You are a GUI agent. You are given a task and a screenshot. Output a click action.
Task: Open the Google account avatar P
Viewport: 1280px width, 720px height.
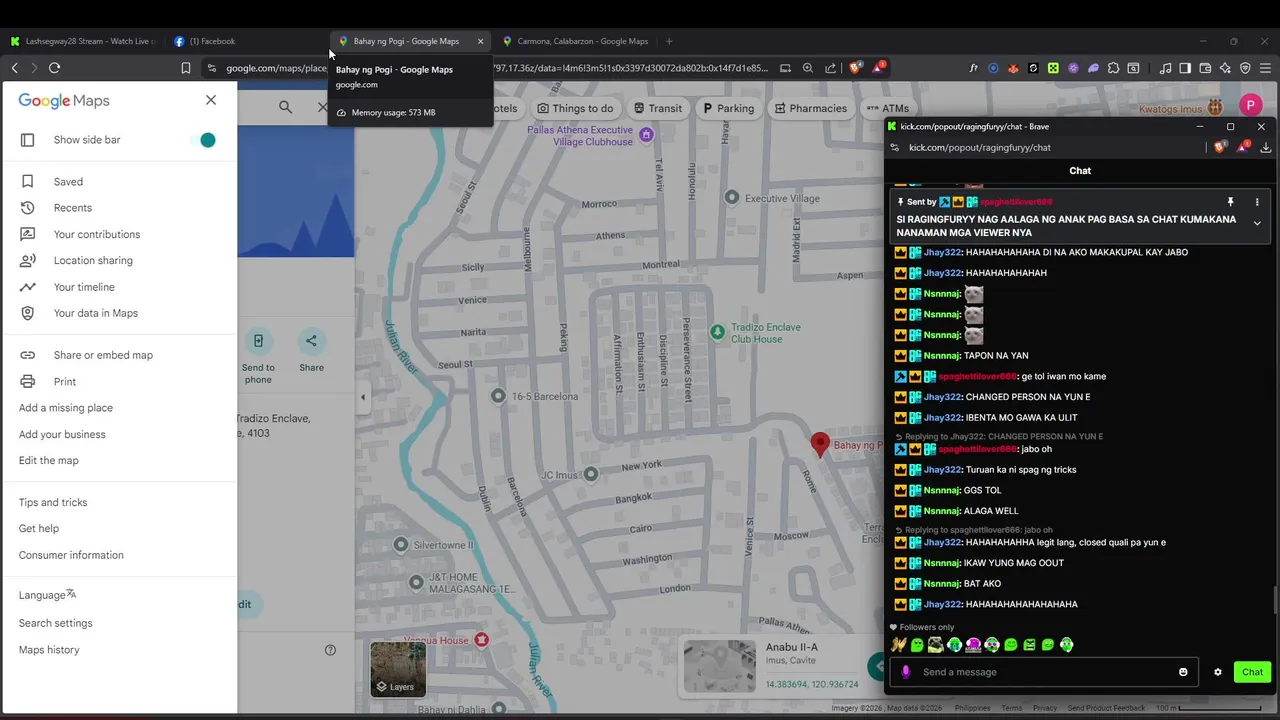pyautogui.click(x=1250, y=105)
